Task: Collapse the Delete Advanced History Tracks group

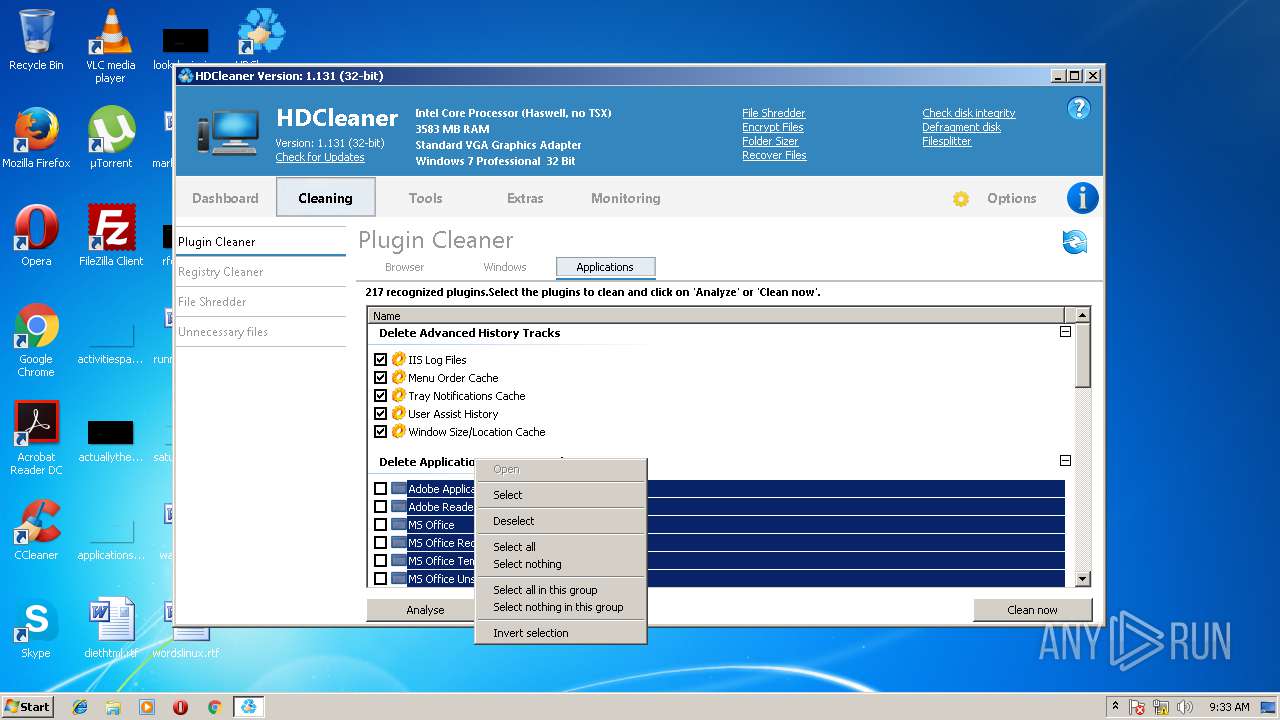Action: [x=1065, y=332]
